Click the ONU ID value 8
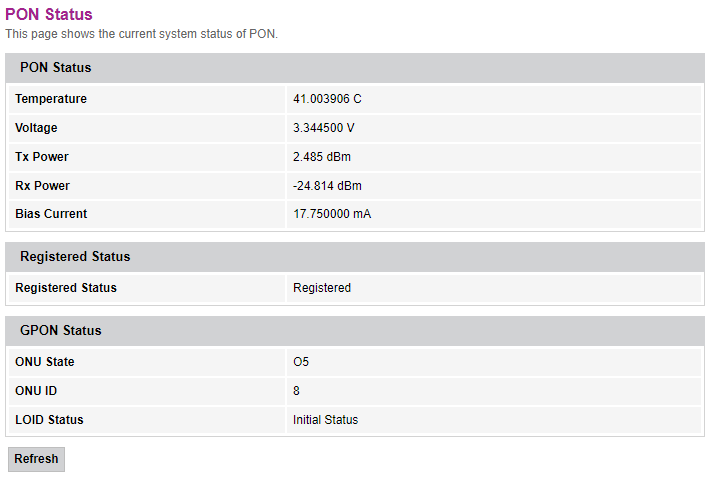Image resolution: width=714 pixels, height=477 pixels. coord(296,391)
